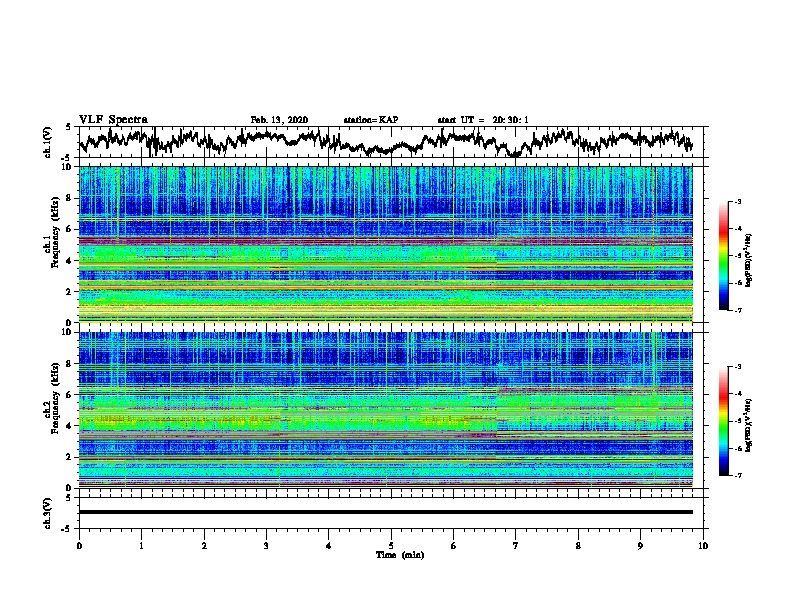This screenshot has height=612, width=792.
Task: Click the ch.1 color bar log PSD label
Action: click(749, 260)
